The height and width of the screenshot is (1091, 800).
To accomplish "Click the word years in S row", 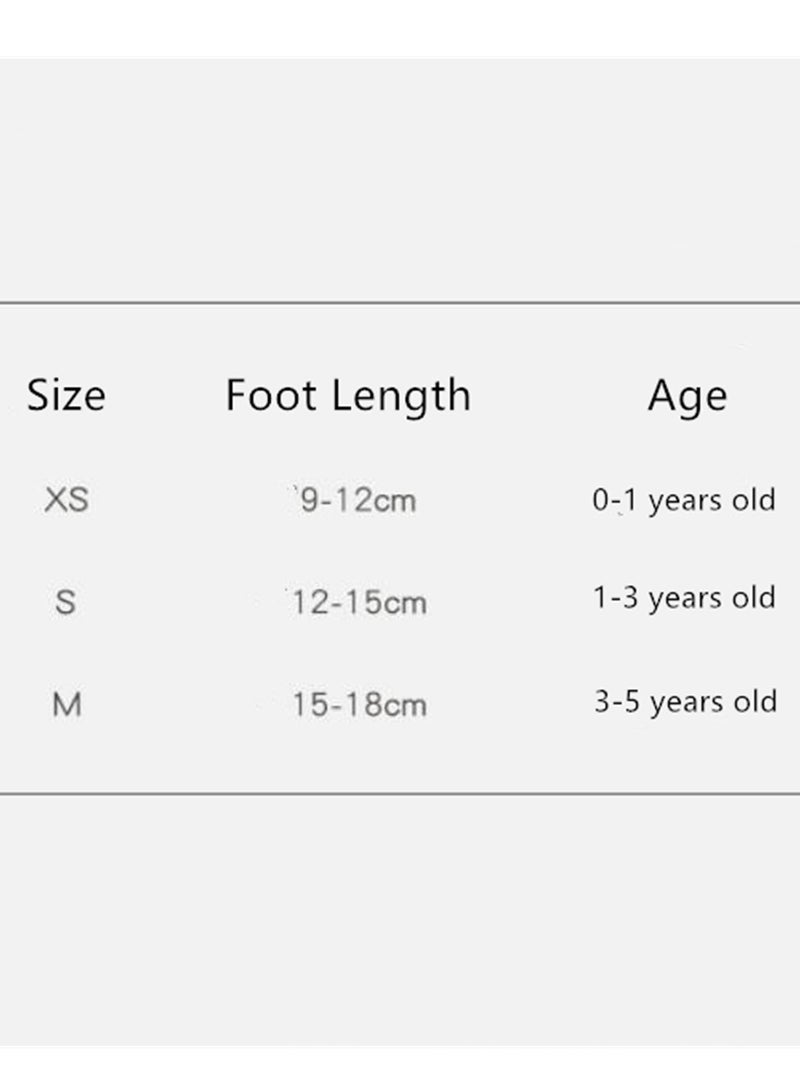I will 685,600.
